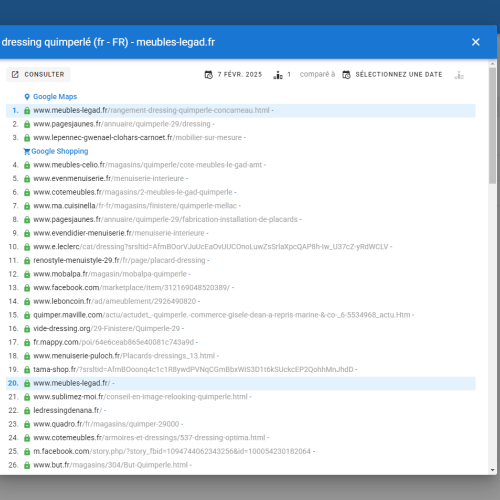Open the Google Shopping result link

pos(60,151)
